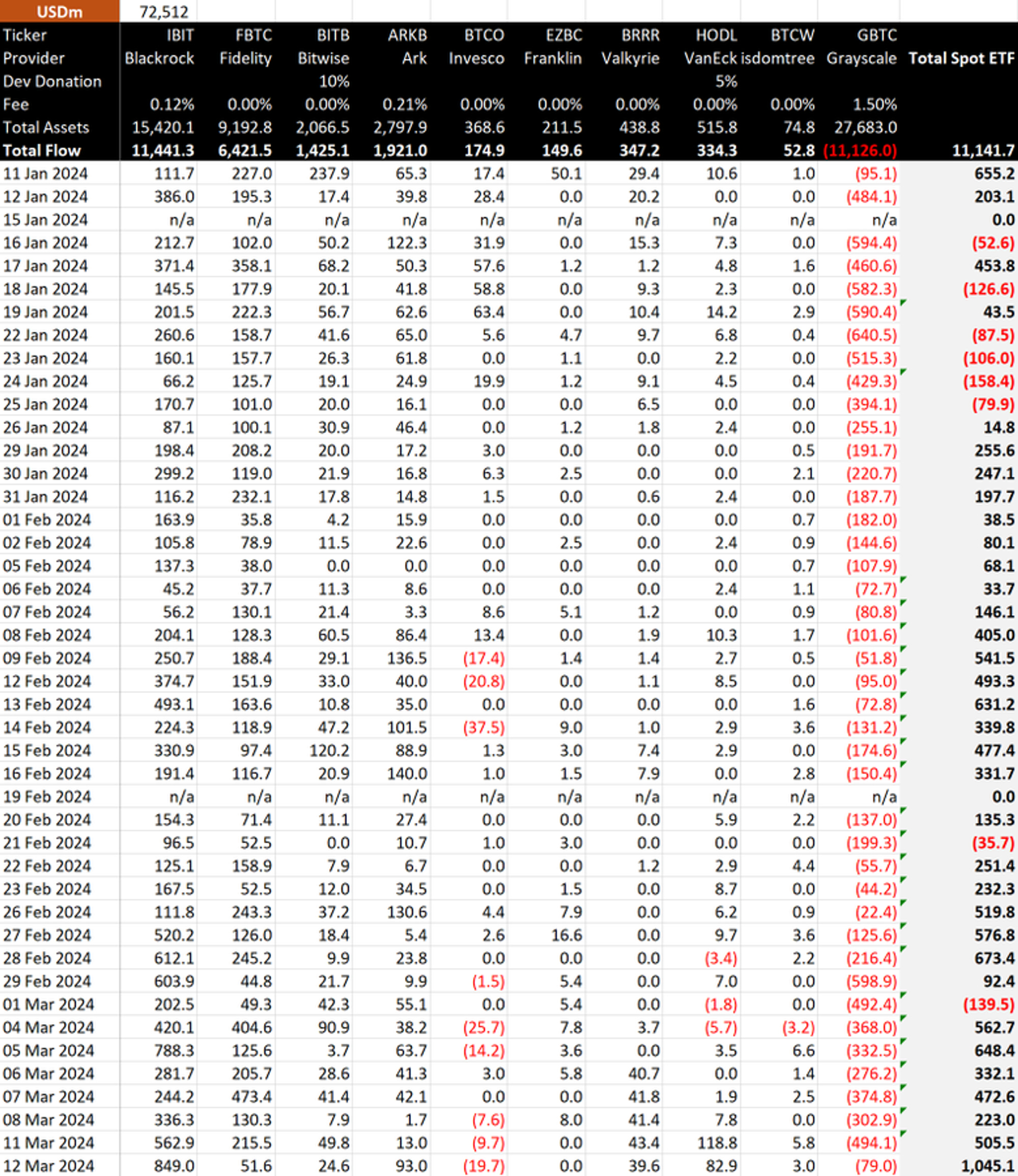Image resolution: width=1018 pixels, height=1176 pixels.
Task: Select the Fidelity provider header cell
Action: [245, 59]
